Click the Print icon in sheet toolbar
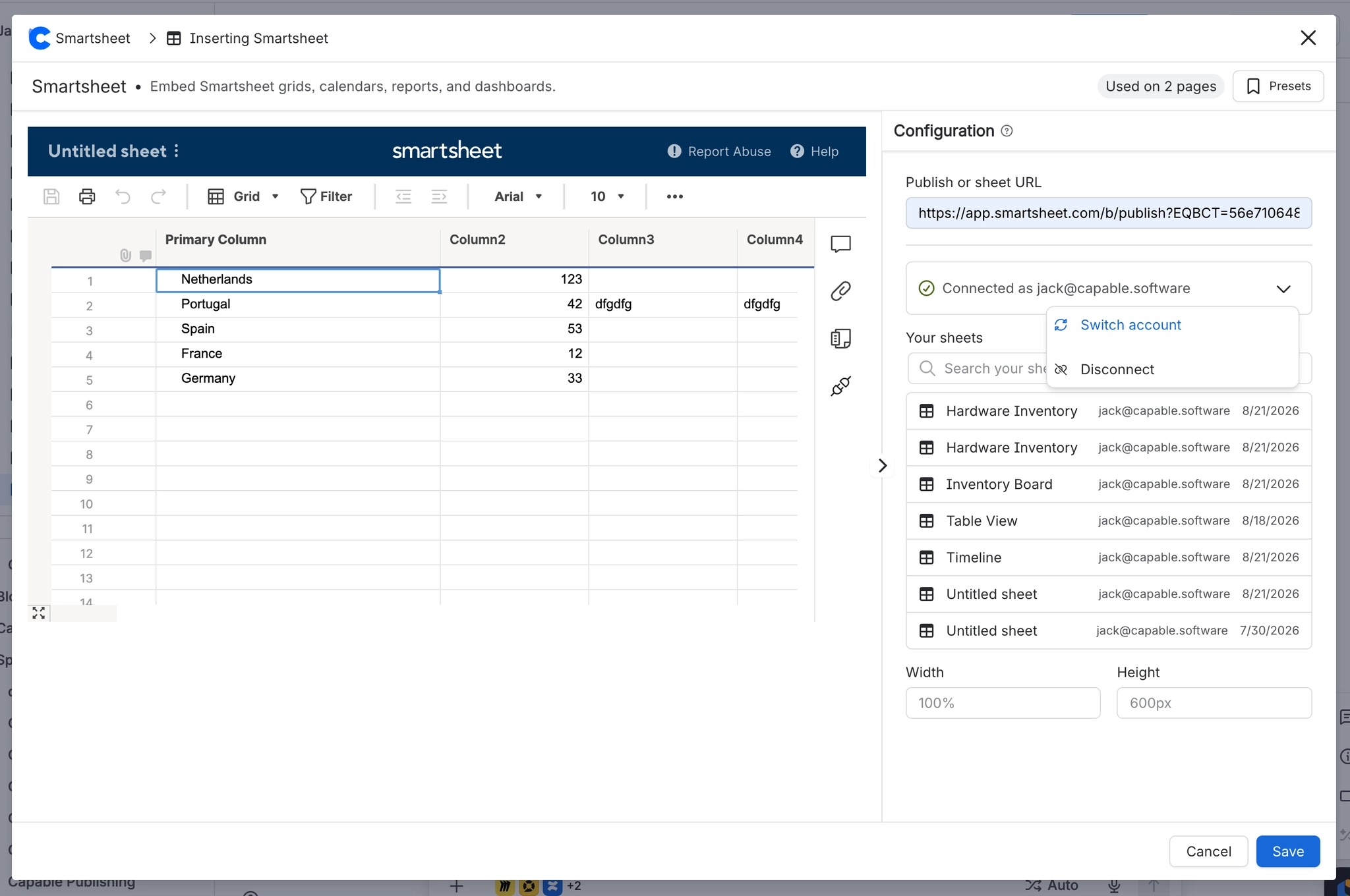Viewport: 1350px width, 896px height. click(87, 196)
